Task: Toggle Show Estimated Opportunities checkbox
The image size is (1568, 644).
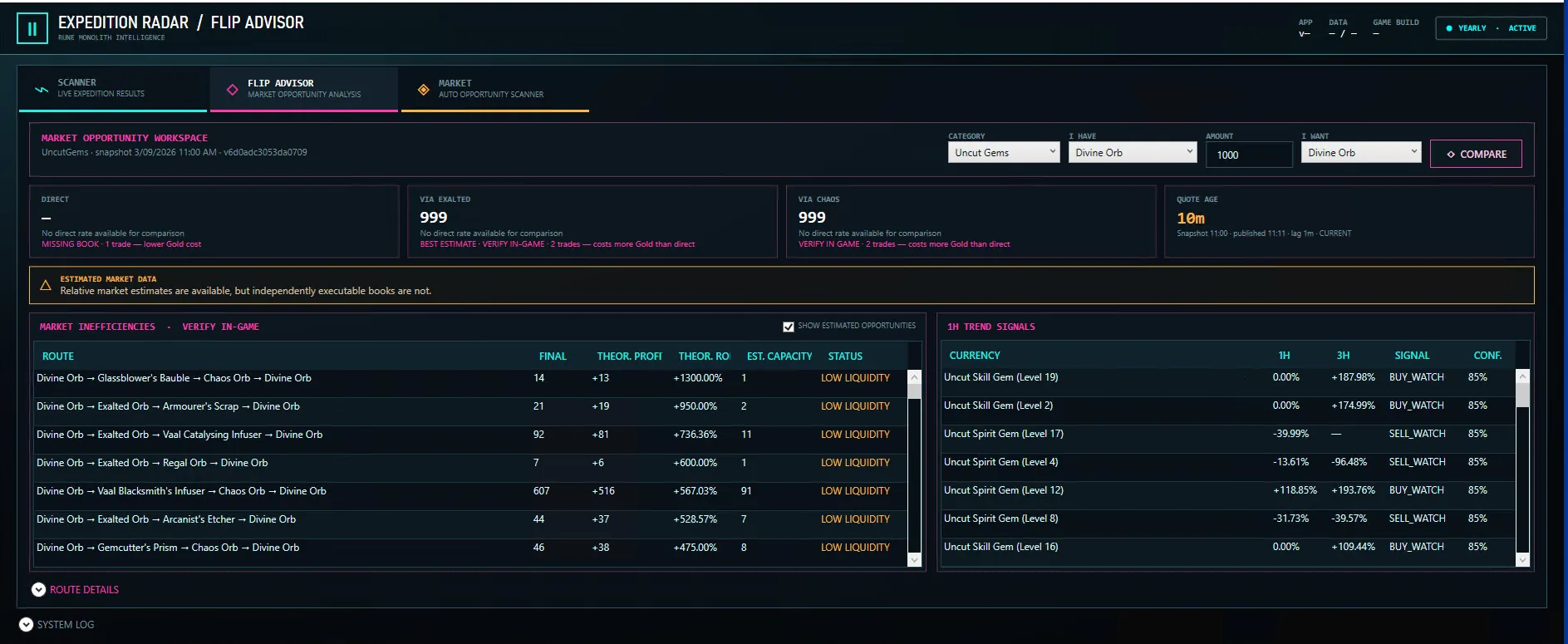Action: (789, 327)
